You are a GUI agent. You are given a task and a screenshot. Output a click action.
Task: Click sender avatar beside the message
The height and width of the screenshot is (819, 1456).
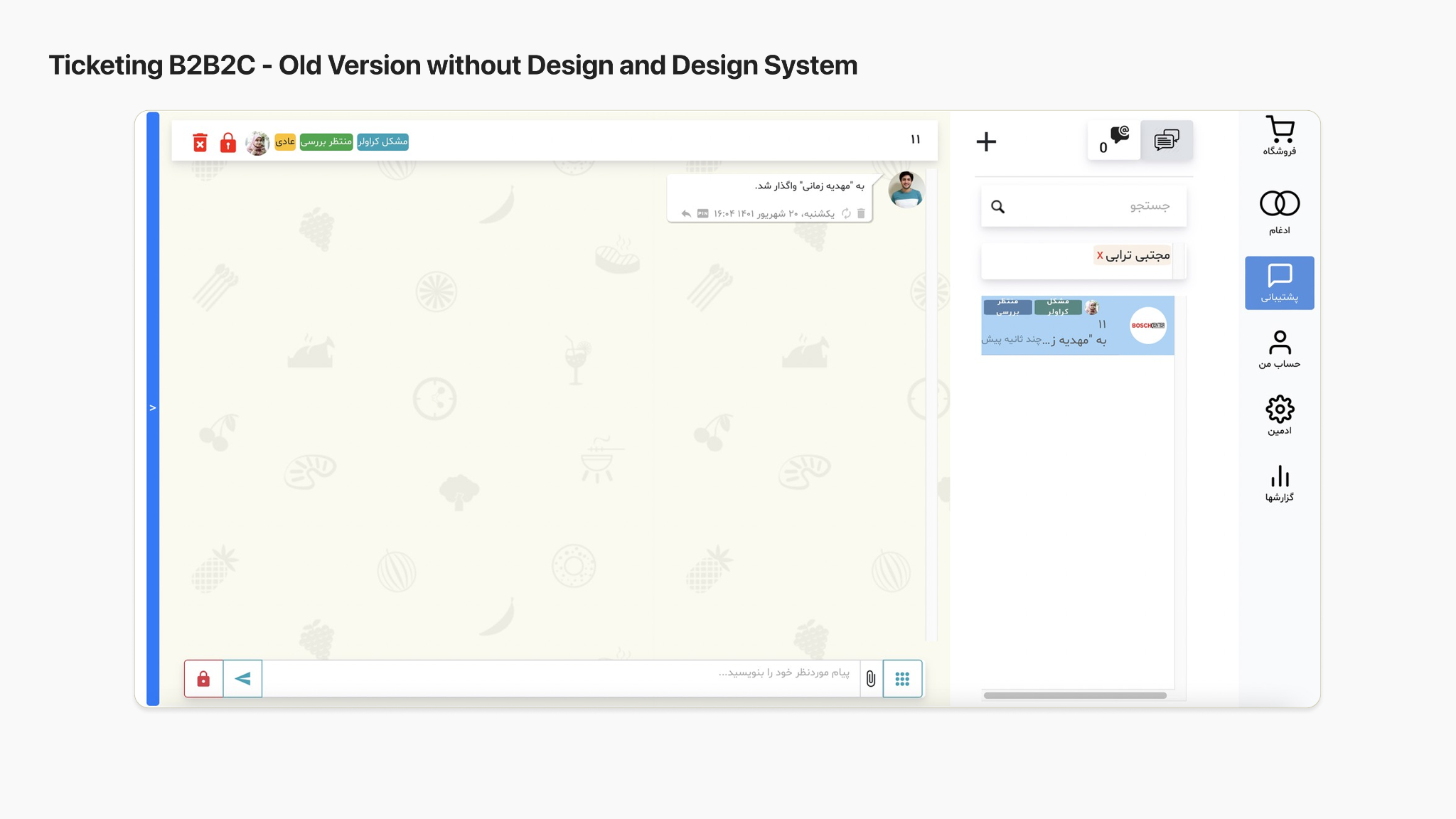point(906,189)
